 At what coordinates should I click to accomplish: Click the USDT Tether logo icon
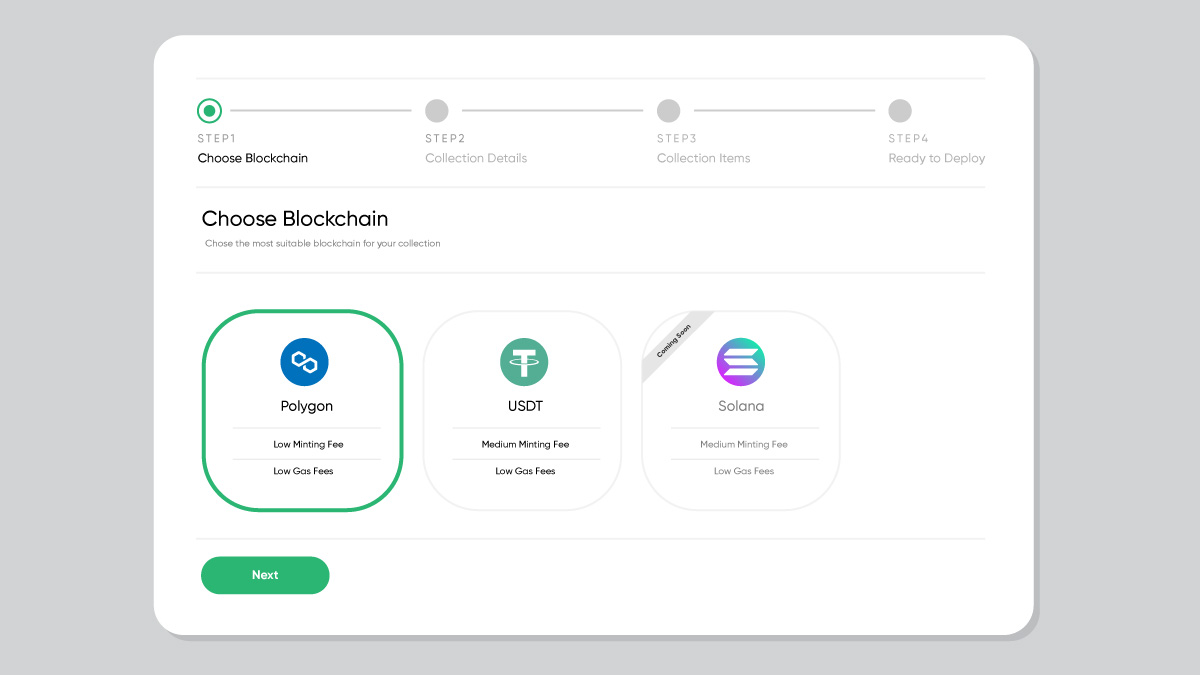point(523,361)
